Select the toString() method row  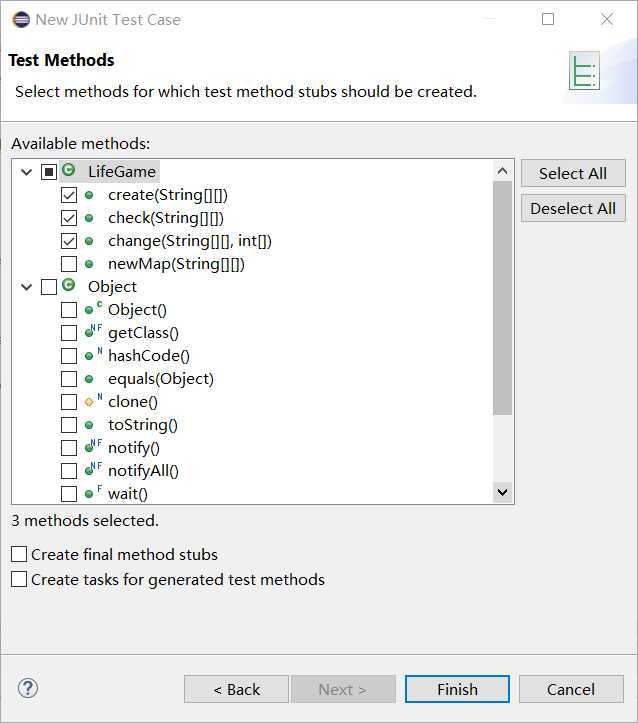143,425
